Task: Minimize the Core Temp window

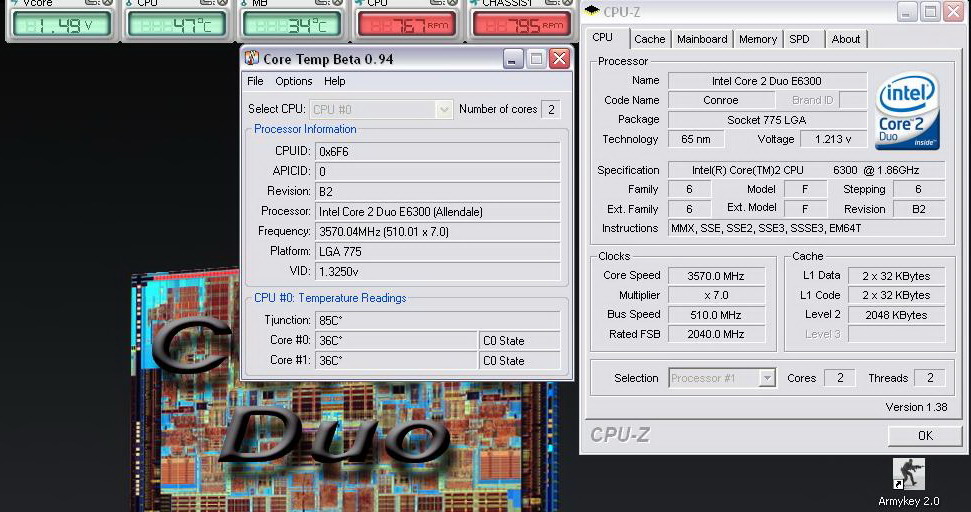Action: click(512, 59)
